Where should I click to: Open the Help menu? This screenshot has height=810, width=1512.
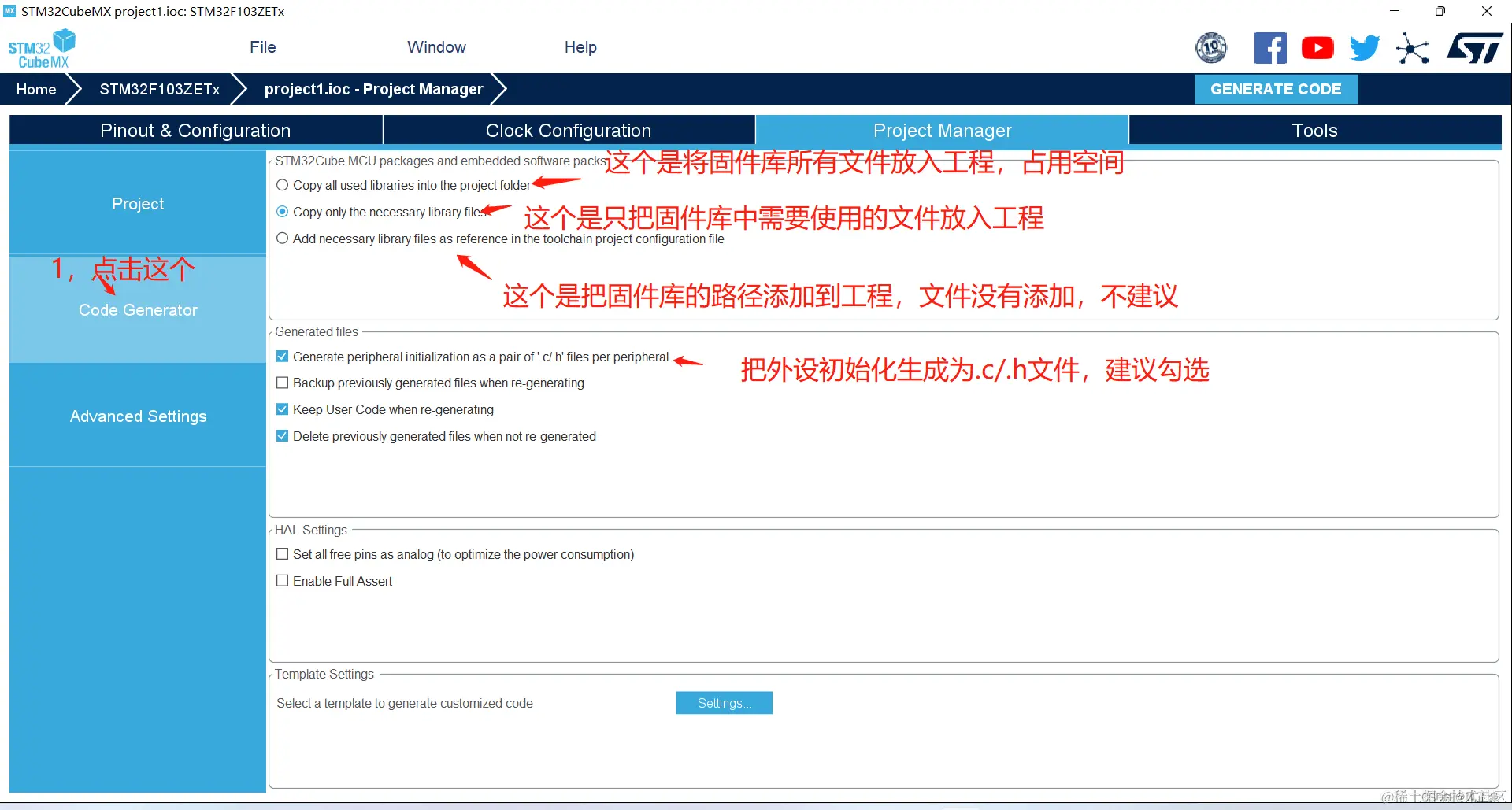tap(580, 47)
